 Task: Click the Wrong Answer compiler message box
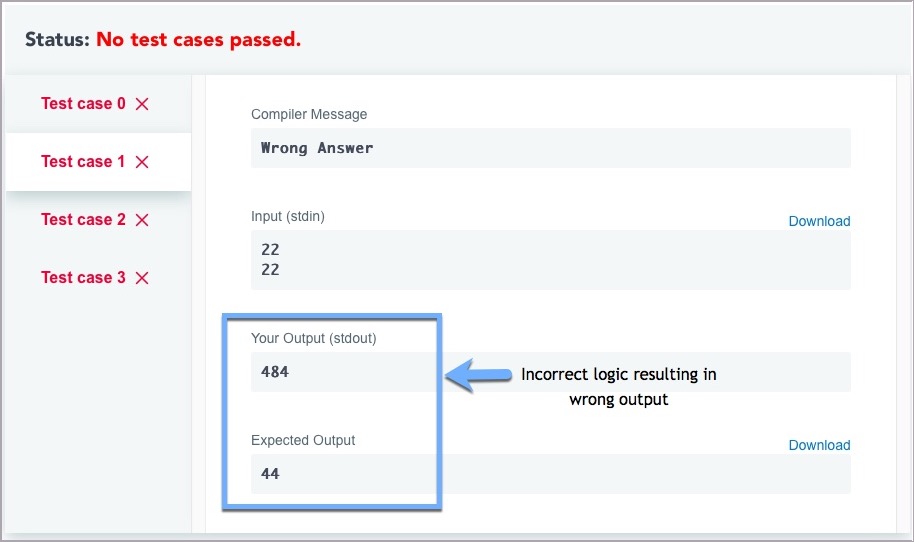click(550, 148)
